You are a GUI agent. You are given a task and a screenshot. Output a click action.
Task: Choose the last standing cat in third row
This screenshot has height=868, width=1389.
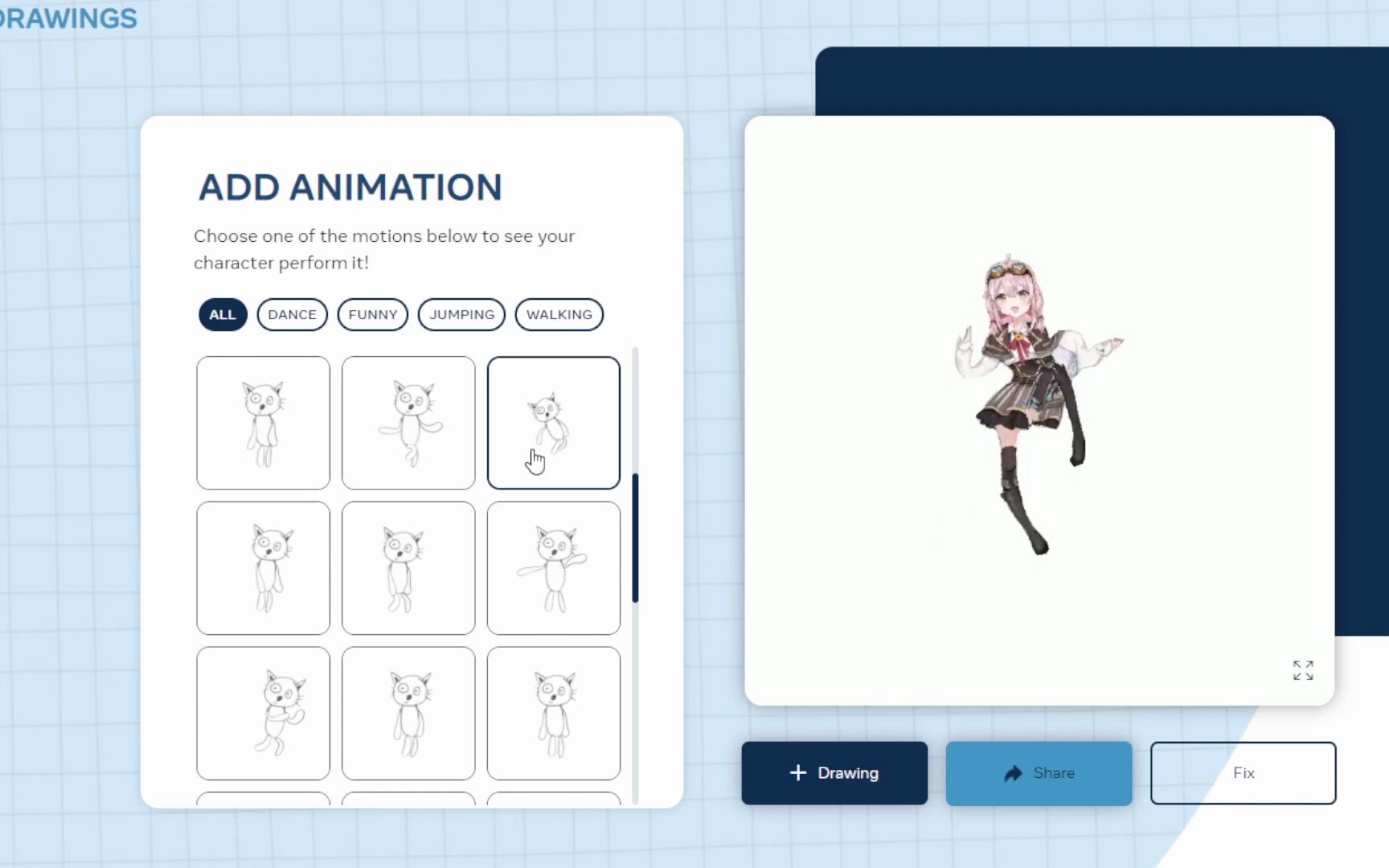554,714
